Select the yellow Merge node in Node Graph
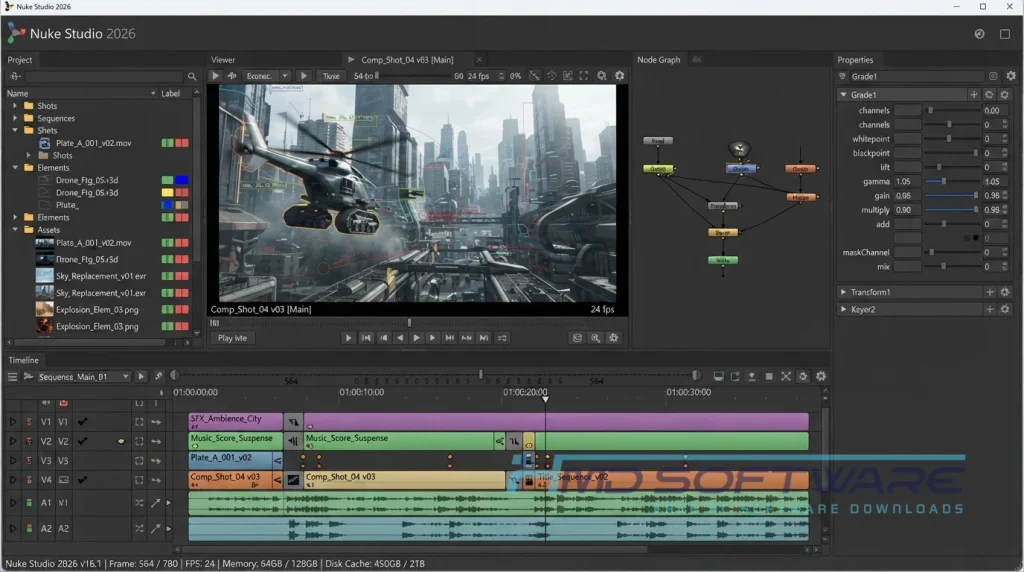Viewport: 1024px width, 572px height. [x=722, y=232]
